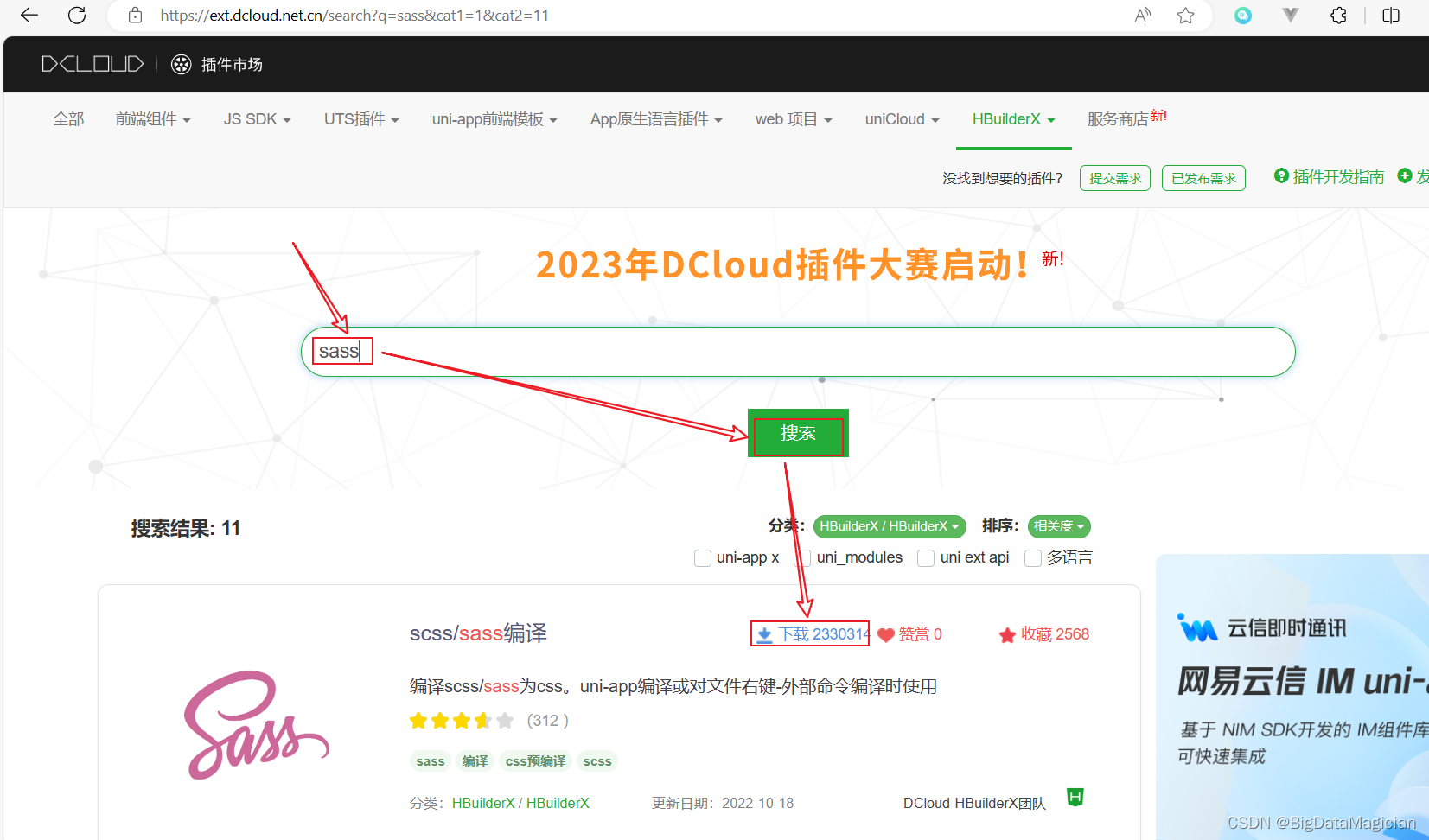Select the HBuilderX navigation tab
The width and height of the screenshot is (1429, 840).
[1014, 119]
